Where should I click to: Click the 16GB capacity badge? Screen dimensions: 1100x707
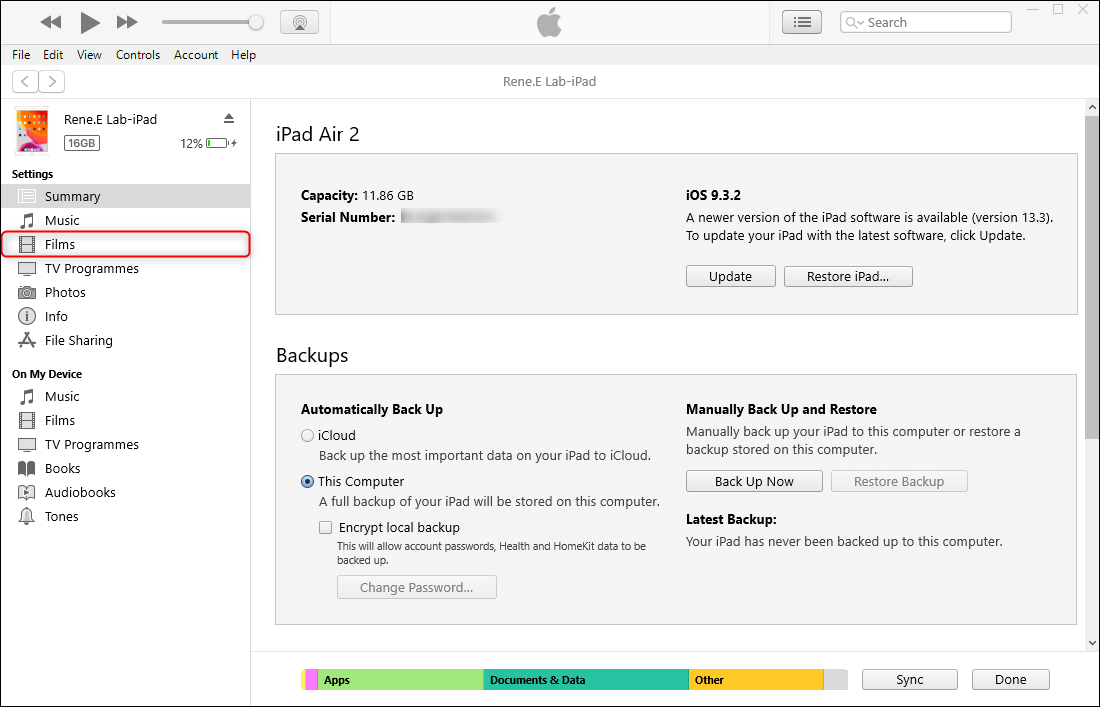81,143
